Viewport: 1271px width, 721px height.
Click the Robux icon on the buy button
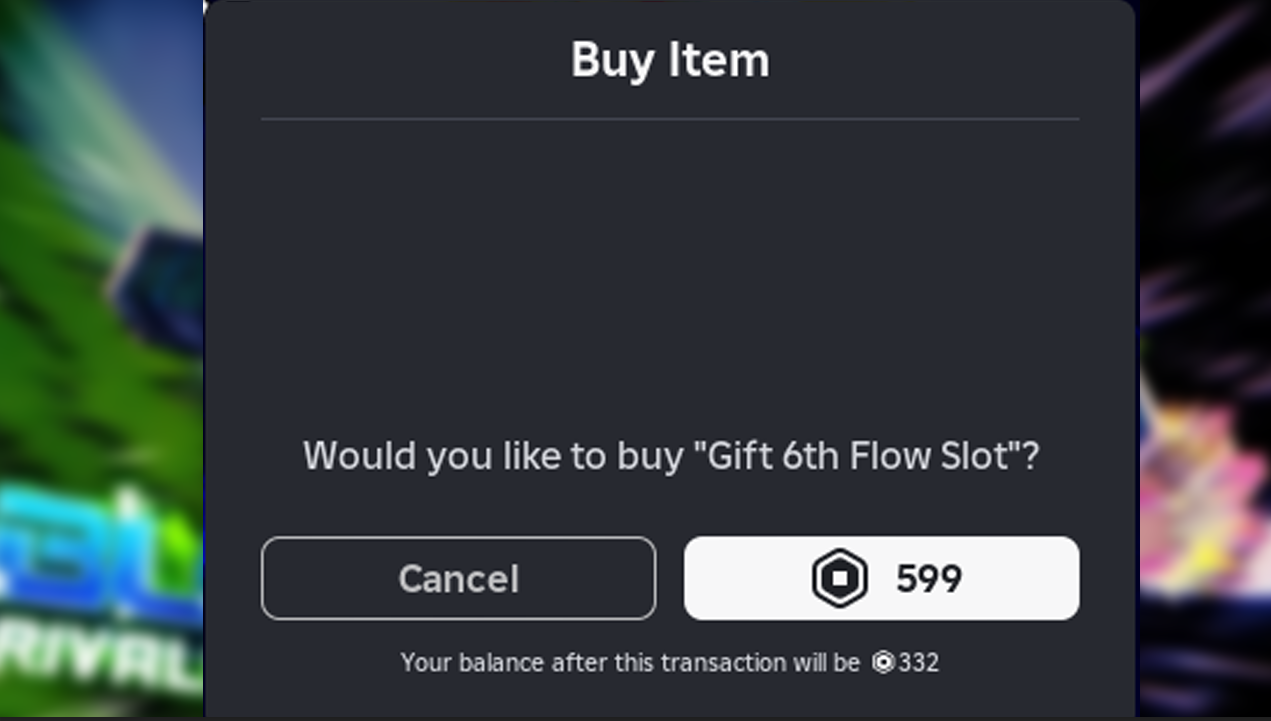[x=839, y=578]
